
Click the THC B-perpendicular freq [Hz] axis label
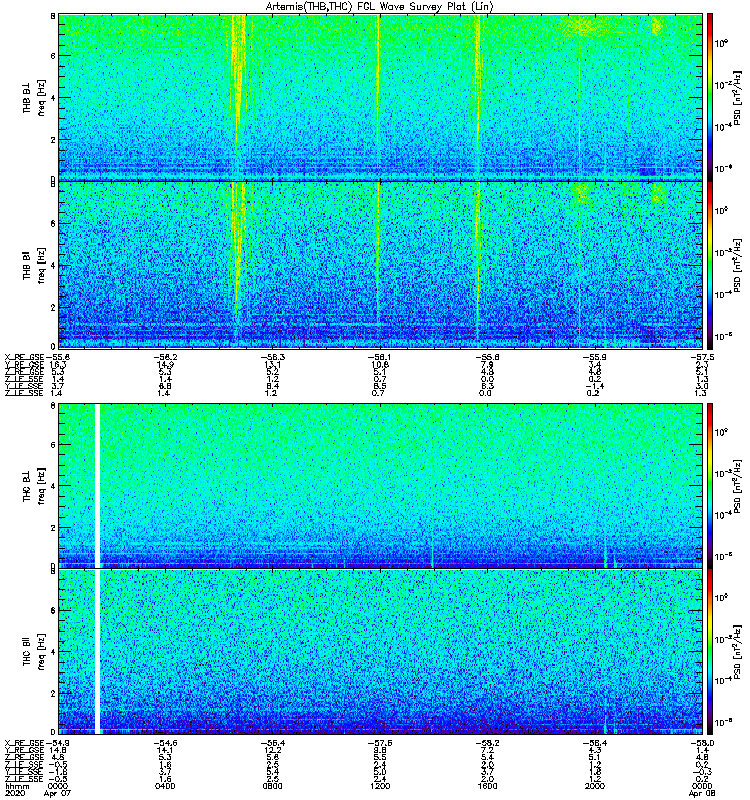click(x=41, y=486)
